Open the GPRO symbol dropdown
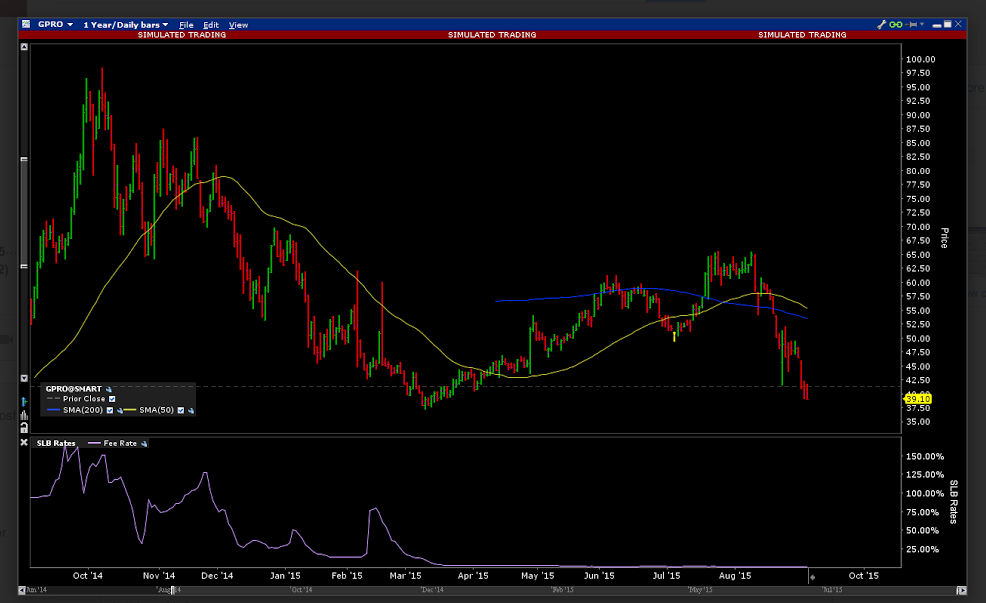The width and height of the screenshot is (986, 603). (50, 24)
